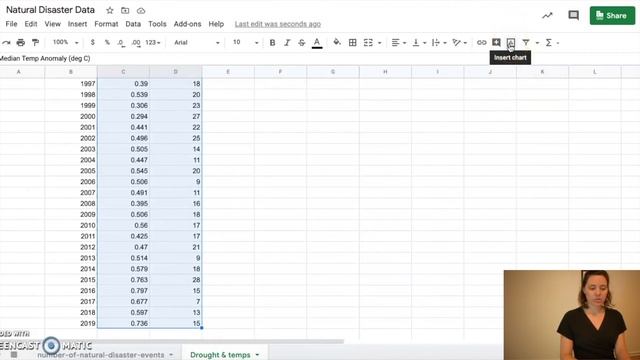640x360 pixels.
Task: Open text color picker
Action: coord(317,42)
